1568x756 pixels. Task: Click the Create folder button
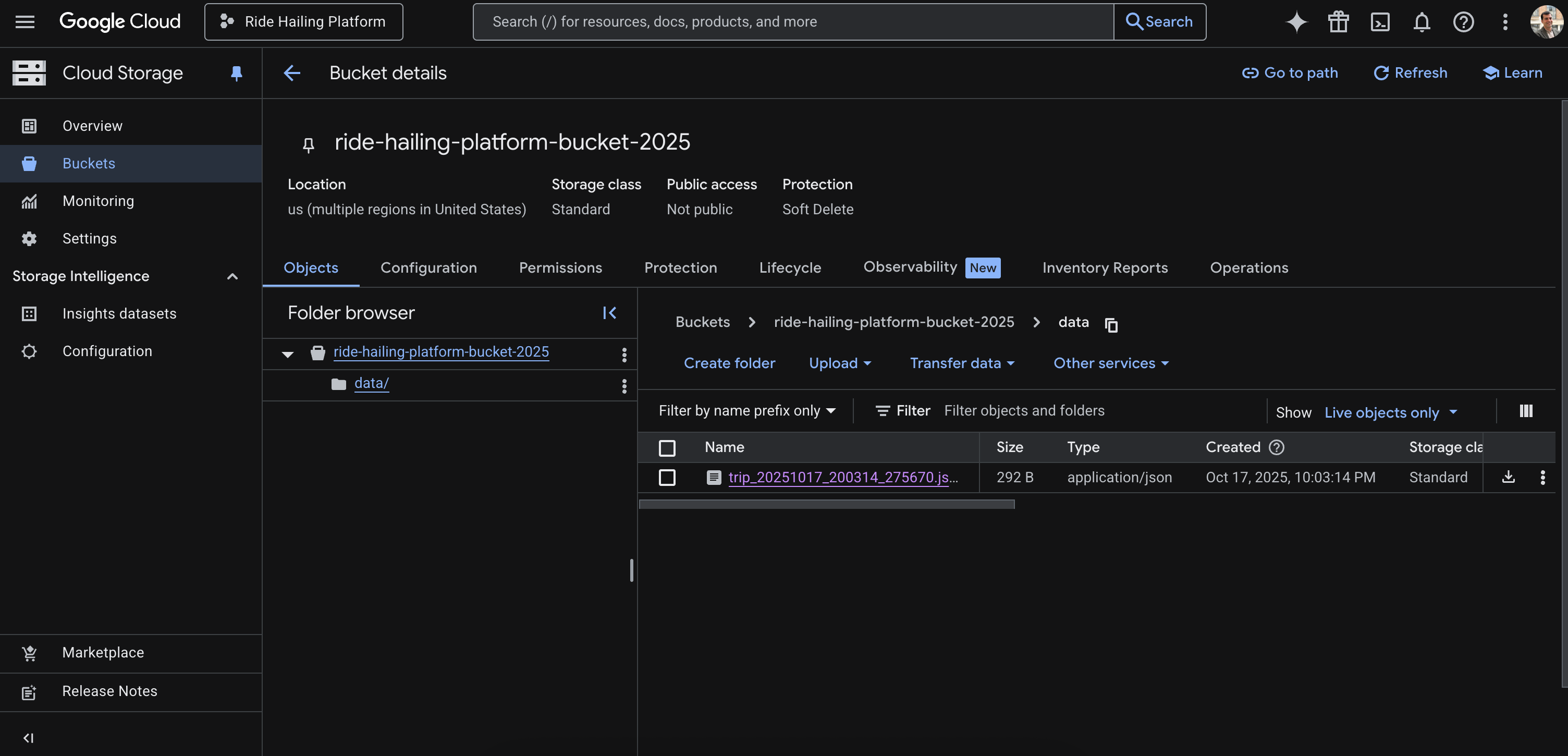click(x=729, y=363)
